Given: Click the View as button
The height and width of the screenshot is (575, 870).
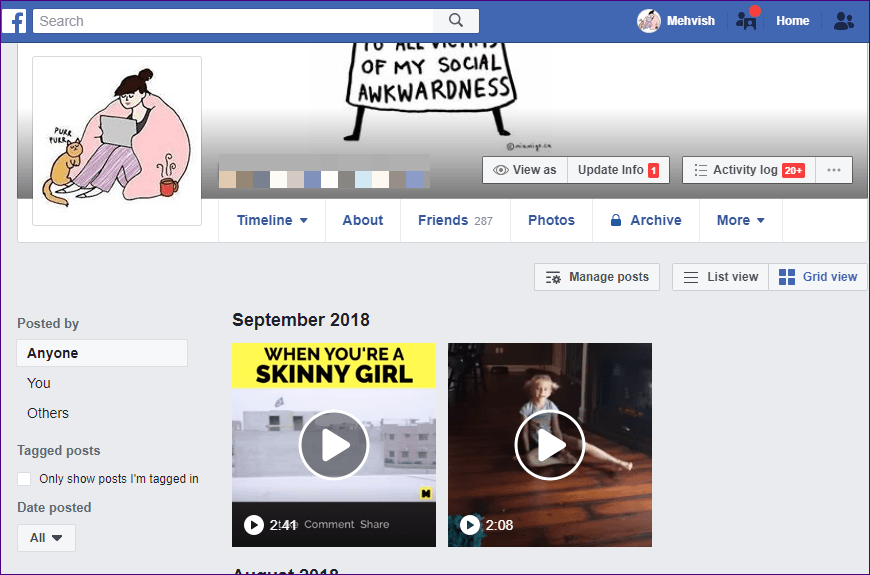Looking at the screenshot, I should (525, 170).
